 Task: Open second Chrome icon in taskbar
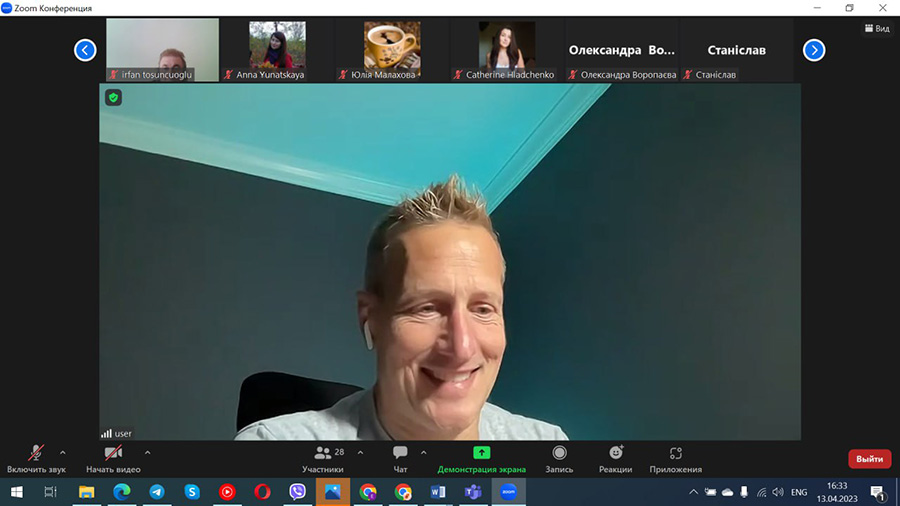[403, 492]
